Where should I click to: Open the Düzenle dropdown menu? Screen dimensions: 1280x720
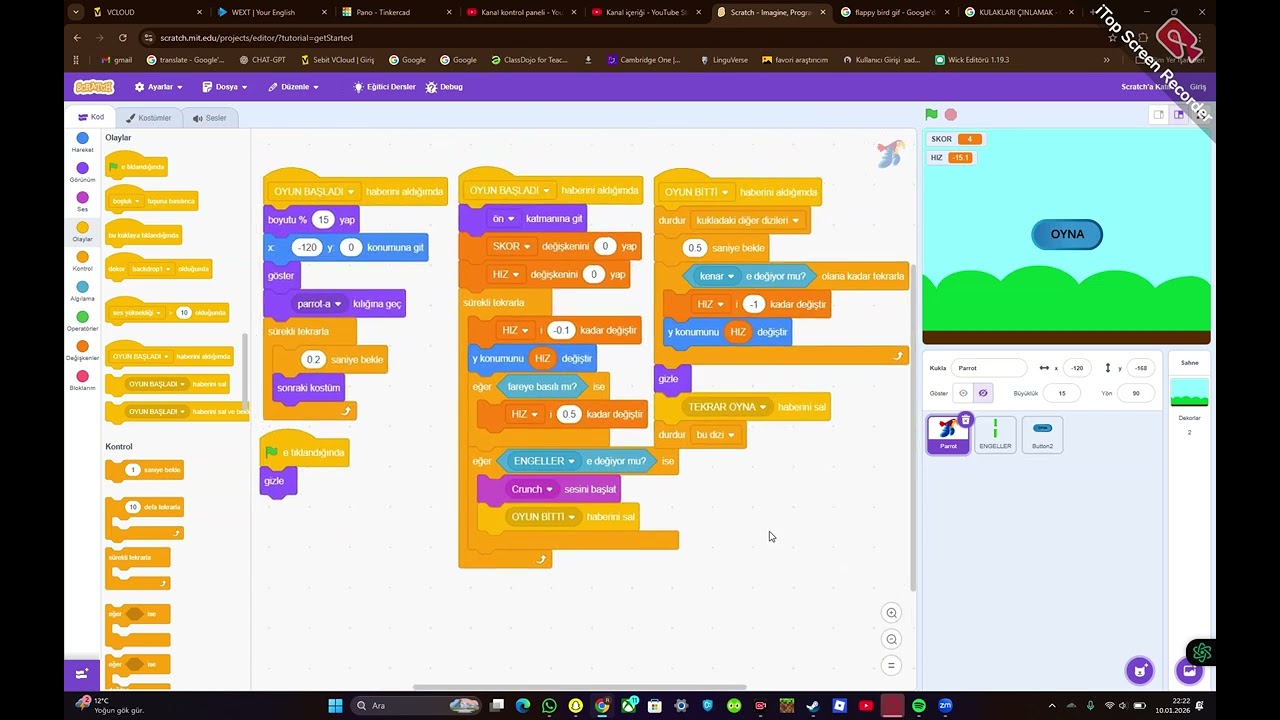pos(294,87)
